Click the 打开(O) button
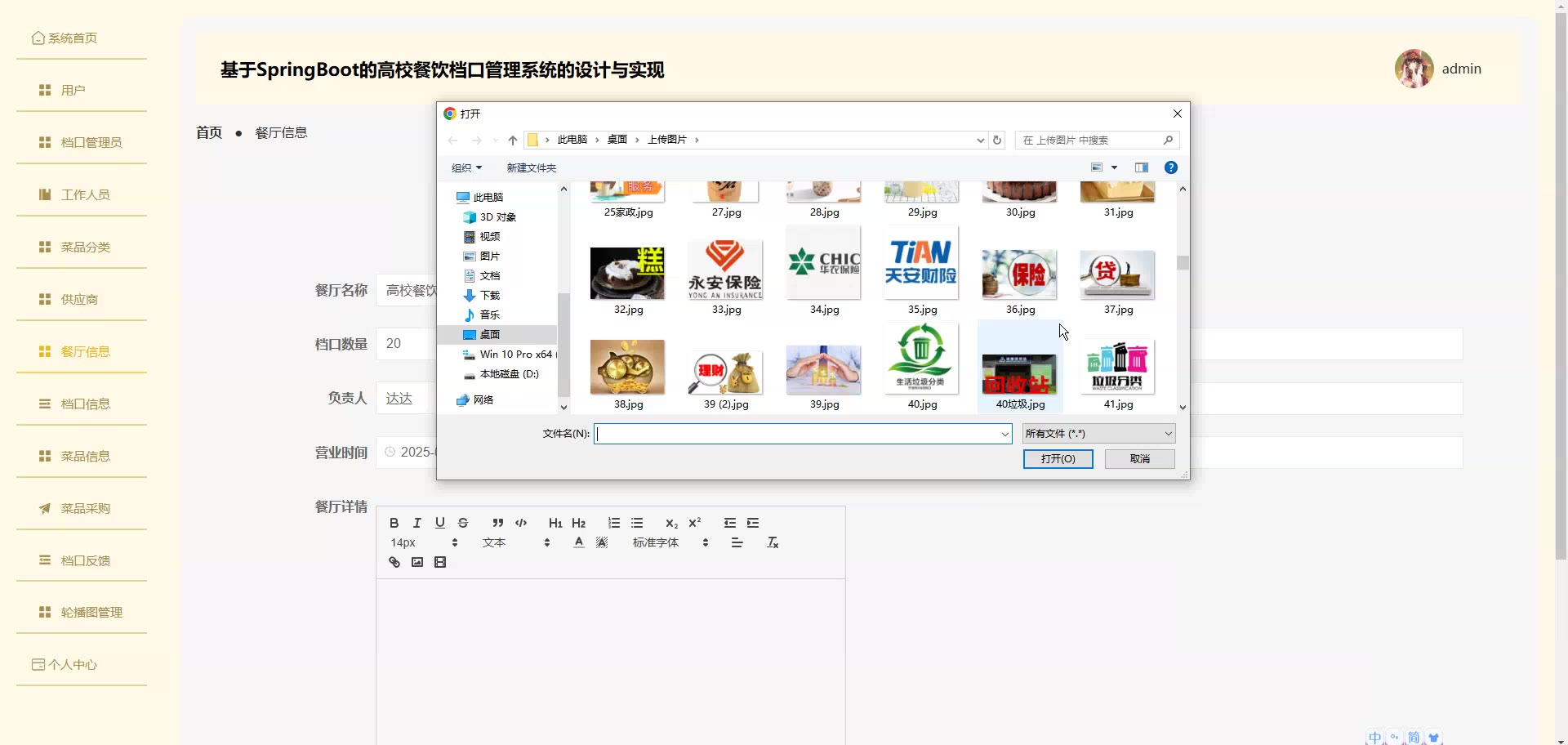Viewport: 1568px width, 745px height. [x=1058, y=459]
